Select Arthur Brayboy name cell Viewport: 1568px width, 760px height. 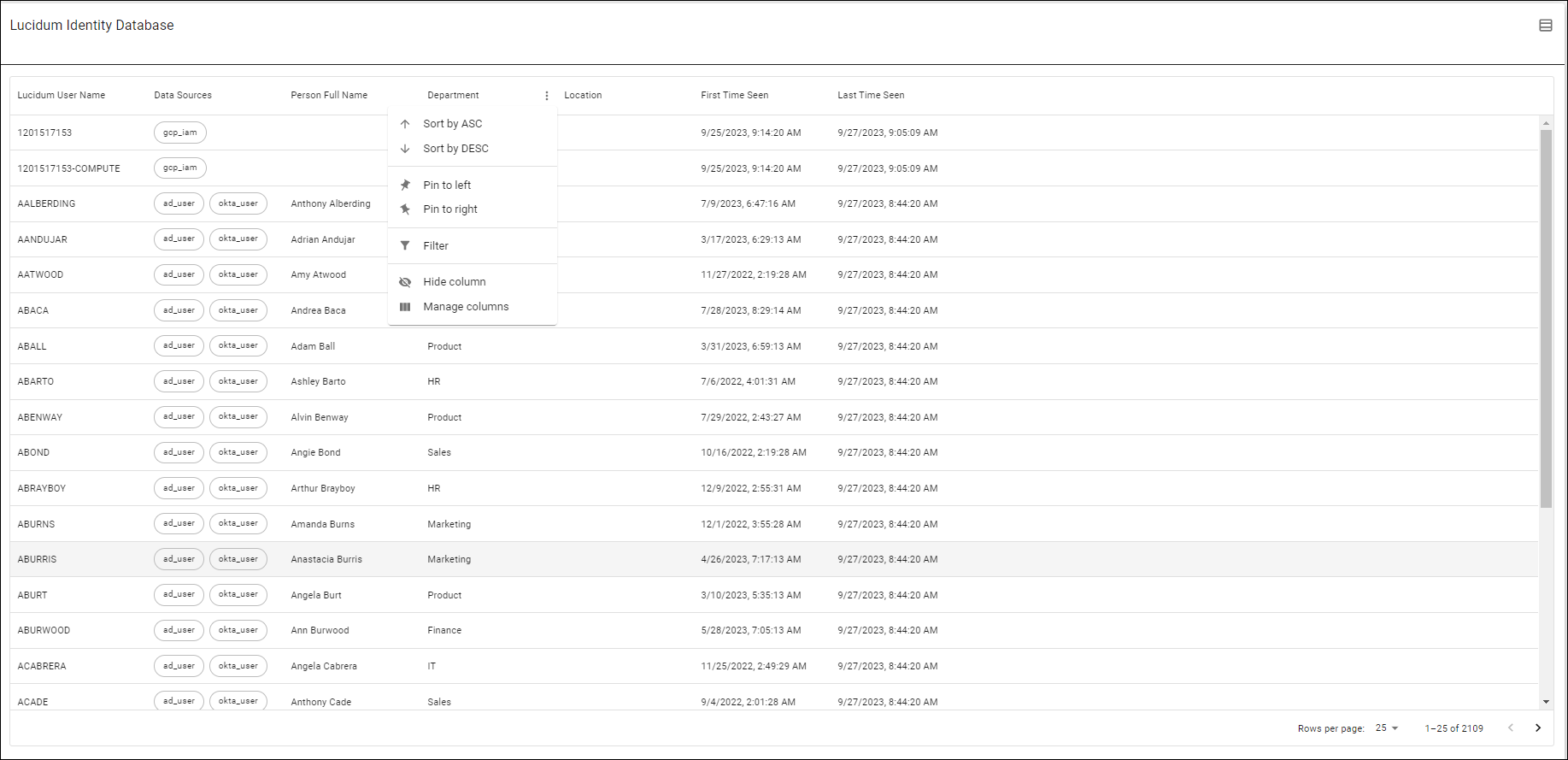(x=323, y=489)
